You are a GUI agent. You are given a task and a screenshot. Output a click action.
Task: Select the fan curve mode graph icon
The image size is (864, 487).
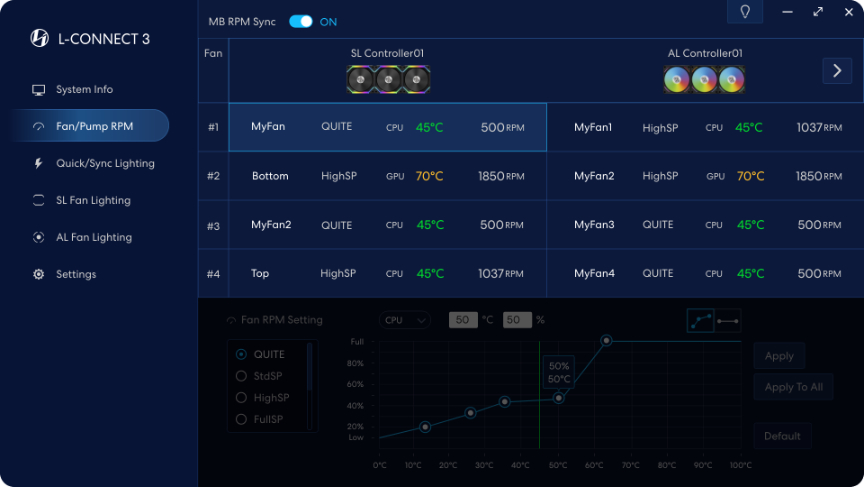700,321
